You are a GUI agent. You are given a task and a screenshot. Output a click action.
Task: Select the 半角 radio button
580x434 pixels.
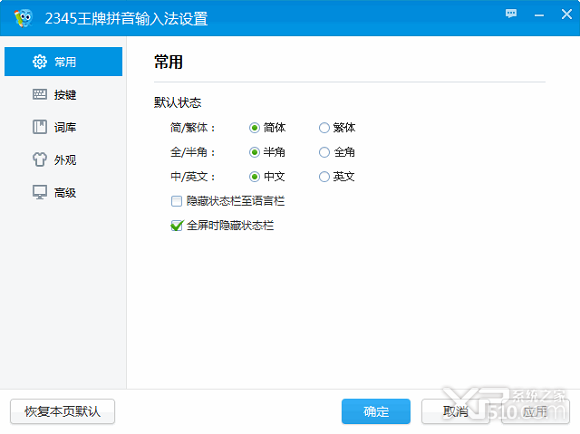[254, 152]
